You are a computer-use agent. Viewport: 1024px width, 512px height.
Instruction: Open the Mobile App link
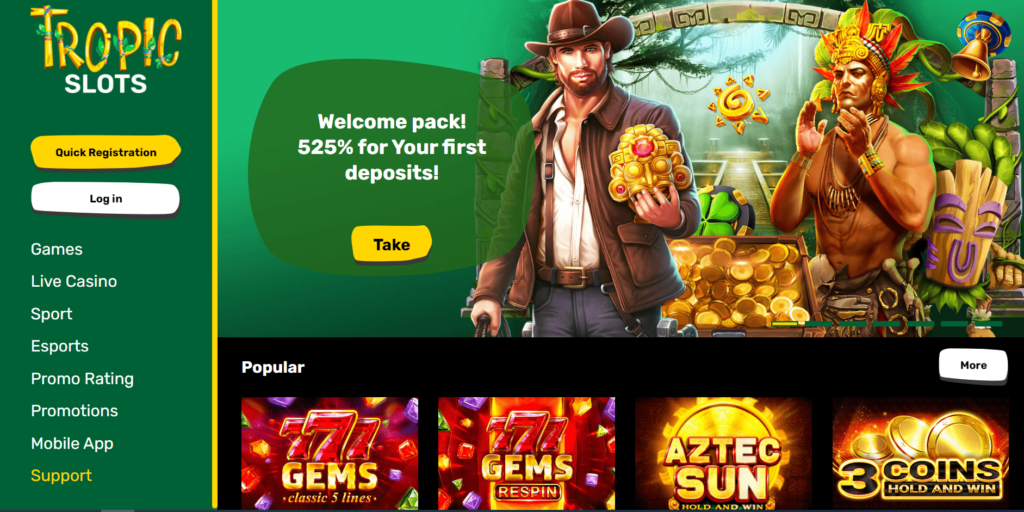[72, 443]
